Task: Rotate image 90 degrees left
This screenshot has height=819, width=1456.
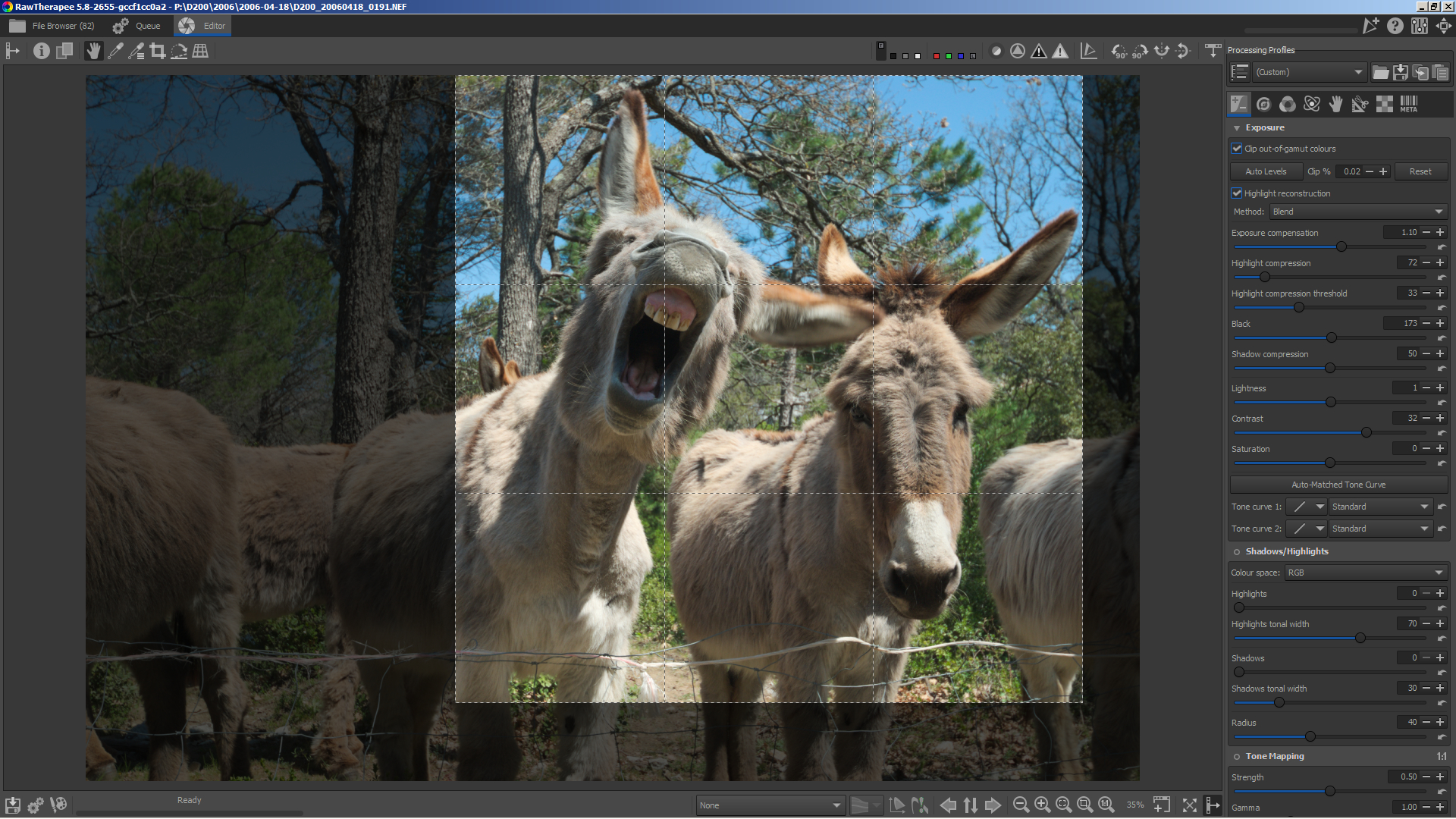Action: pyautogui.click(x=1119, y=51)
